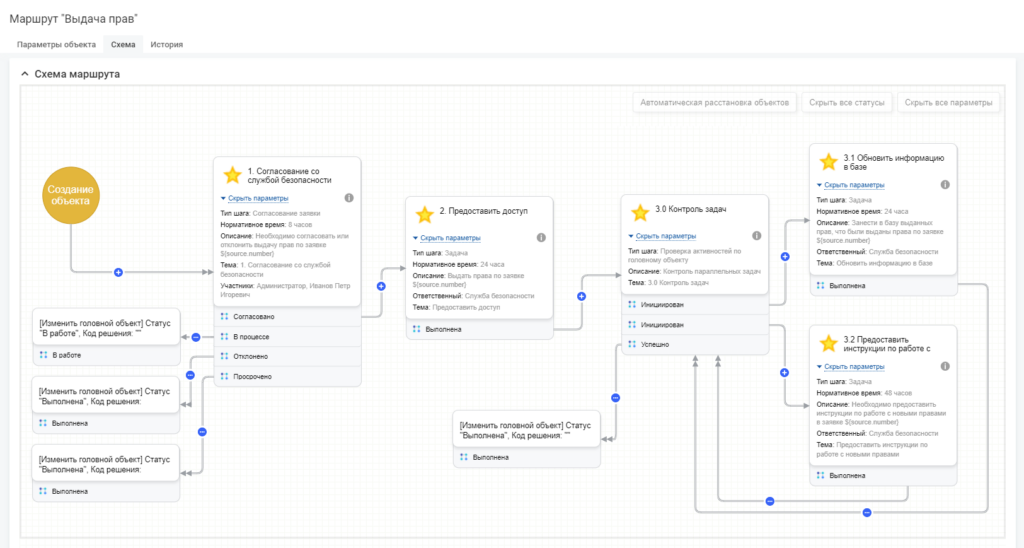1024x548 pixels.
Task: Click the minus connector beside В процессе status
Action: click(196, 337)
